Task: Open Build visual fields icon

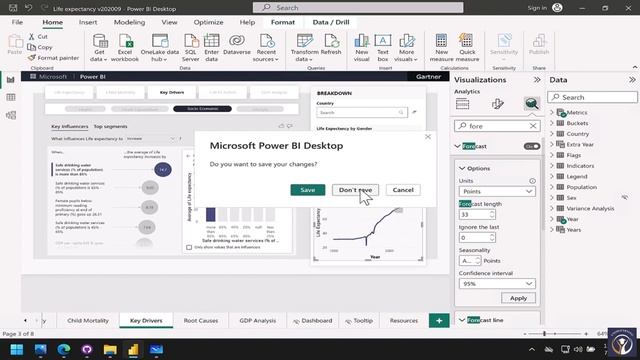Action: coord(462,104)
